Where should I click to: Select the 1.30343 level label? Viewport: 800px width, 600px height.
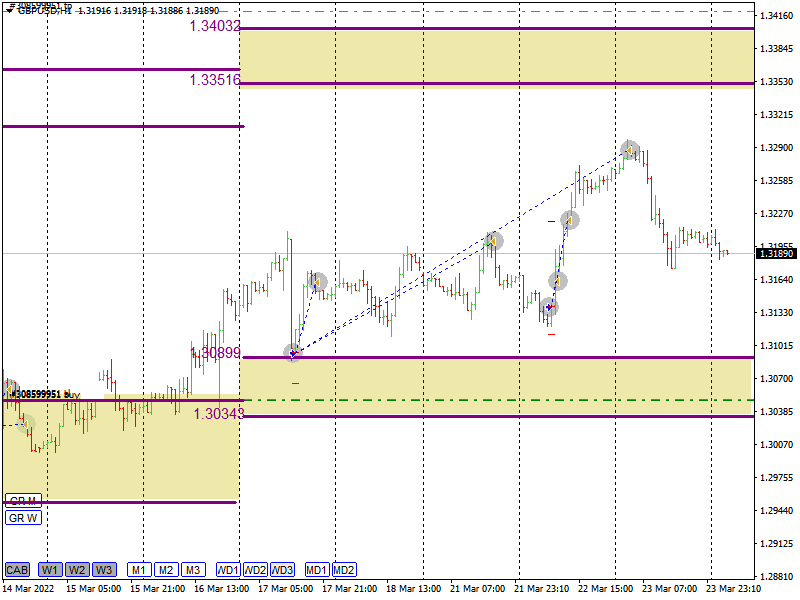tap(218, 413)
